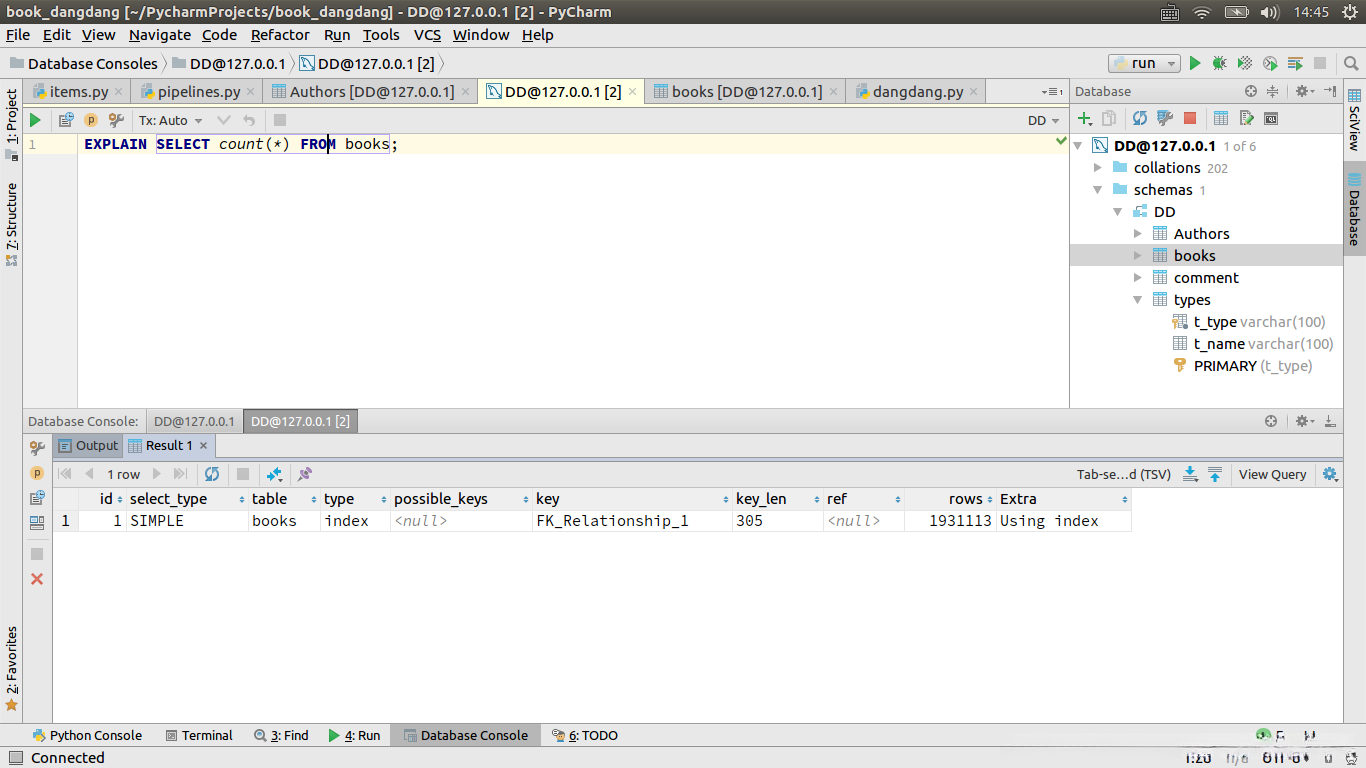
Task: Collapse all nodes in Database panel
Action: click(1273, 91)
